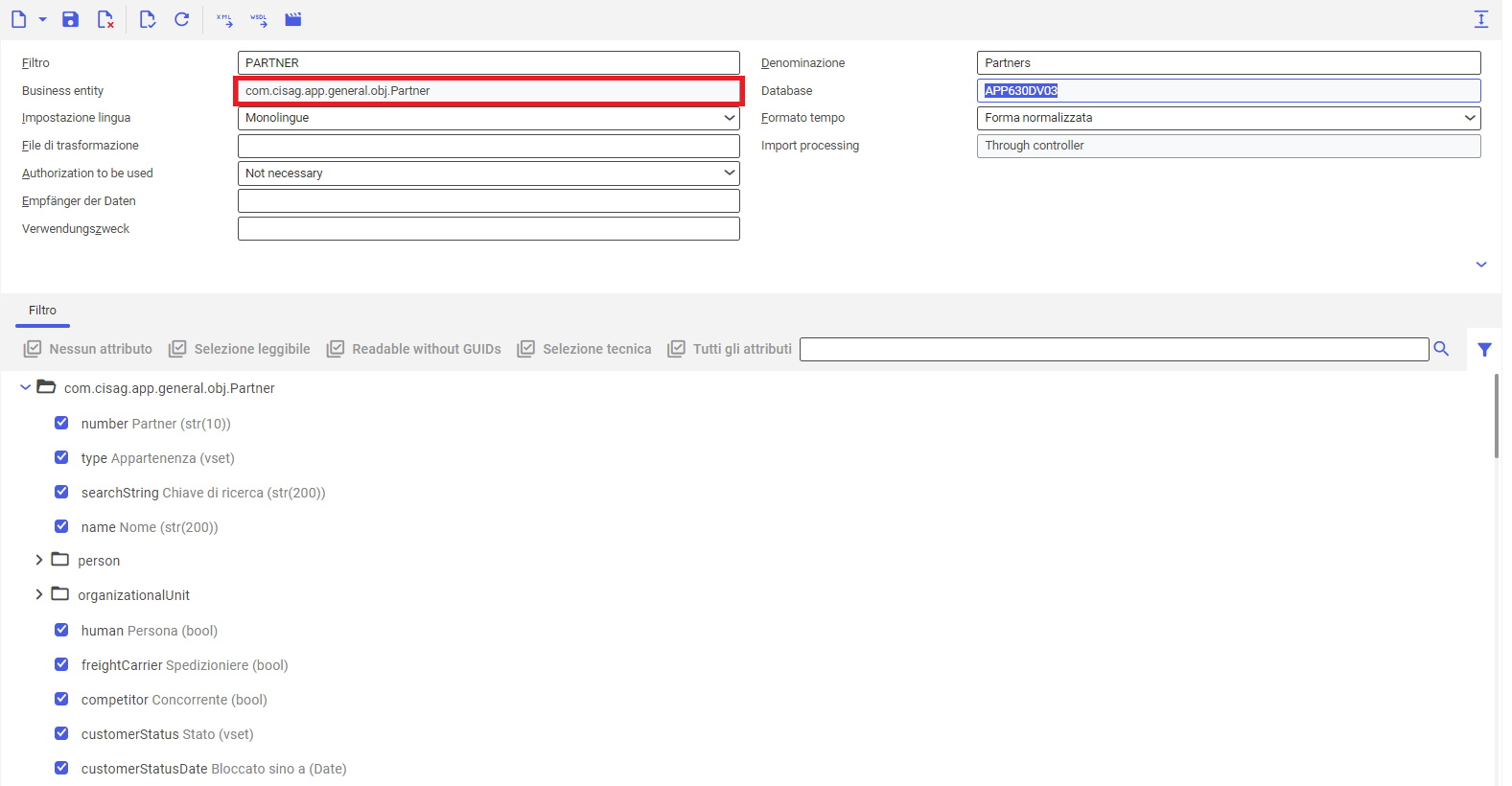Screen dimensions: 1512x786
Task: Click the search magnifier icon
Action: tap(1441, 349)
